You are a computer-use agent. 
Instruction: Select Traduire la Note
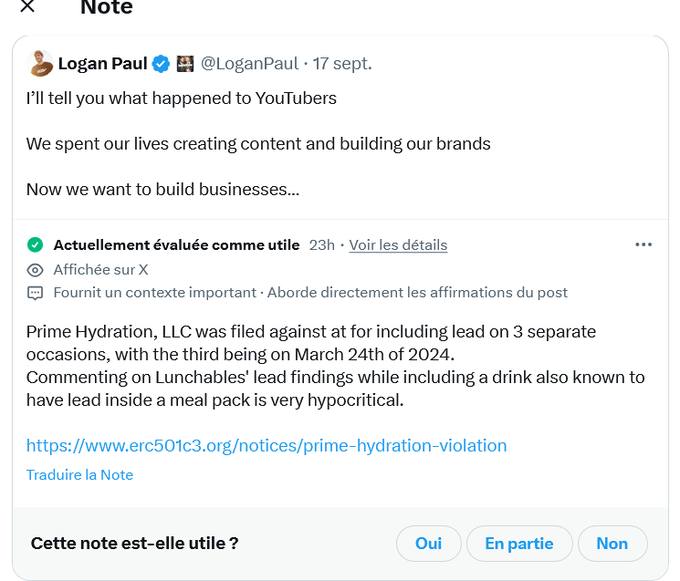coord(79,475)
